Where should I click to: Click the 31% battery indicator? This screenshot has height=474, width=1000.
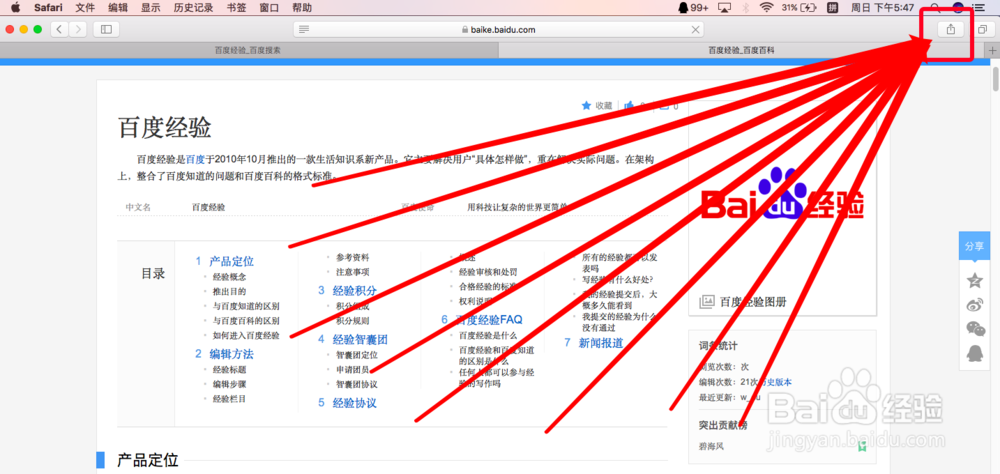[x=800, y=8]
